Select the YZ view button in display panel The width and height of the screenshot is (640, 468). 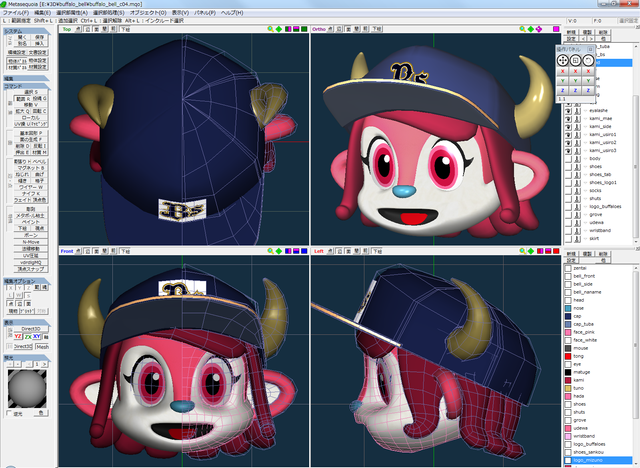click(x=18, y=336)
